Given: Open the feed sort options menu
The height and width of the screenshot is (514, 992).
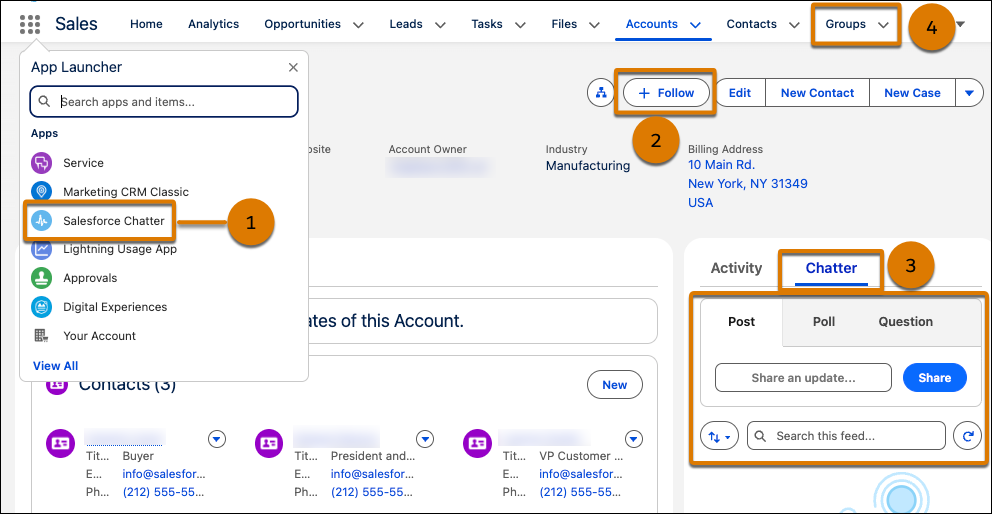Looking at the screenshot, I should pyautogui.click(x=719, y=436).
